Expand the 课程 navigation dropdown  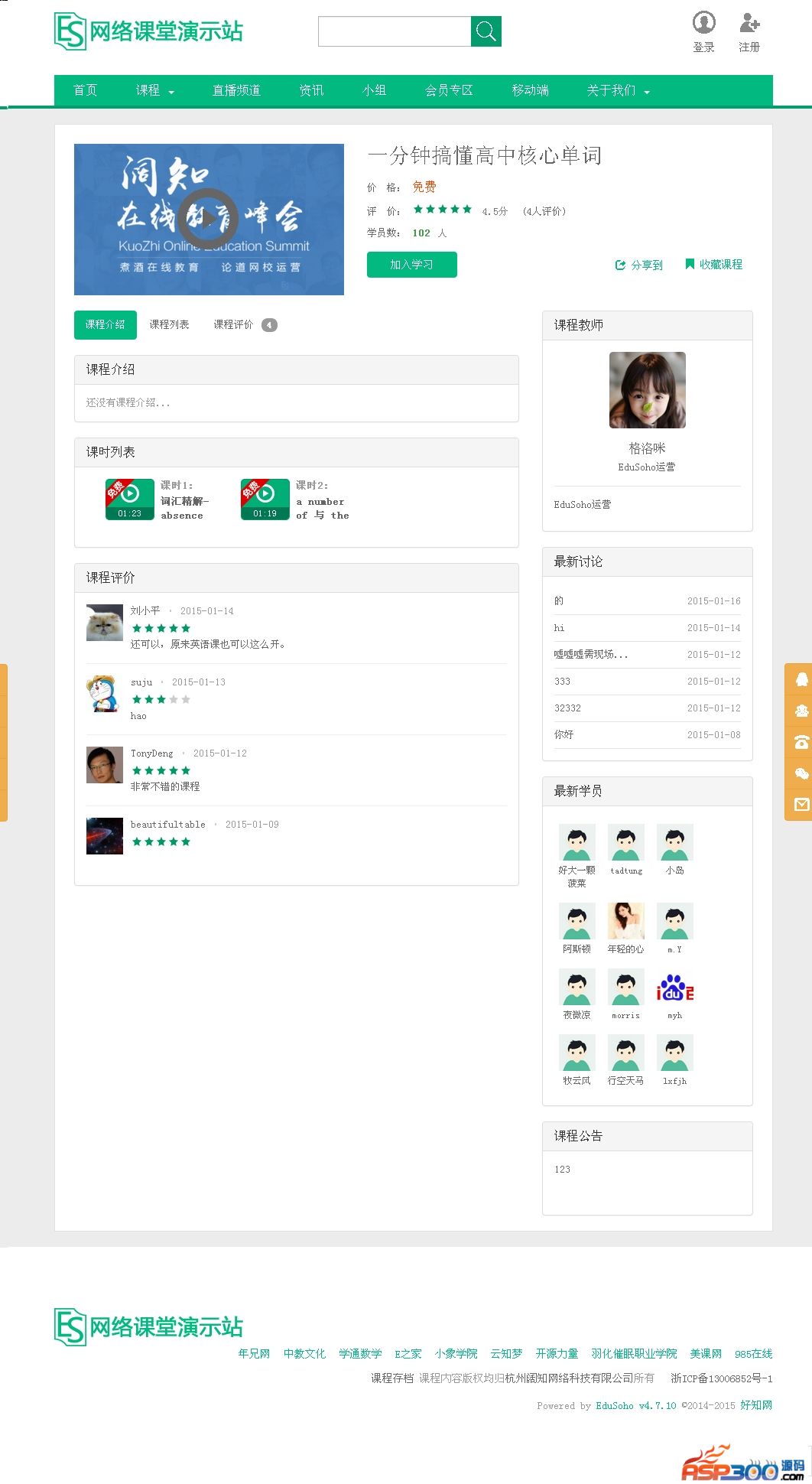(155, 90)
